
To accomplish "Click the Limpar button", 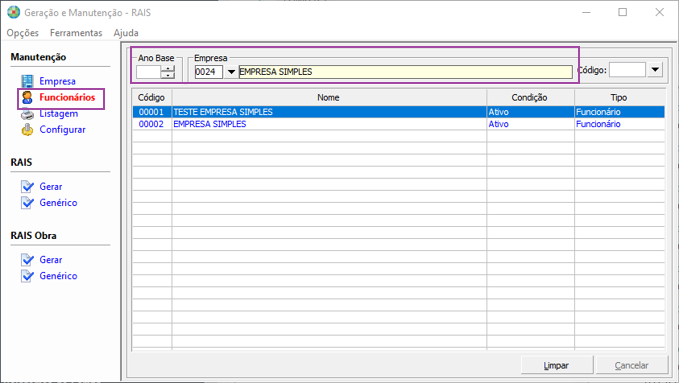I will click(557, 365).
